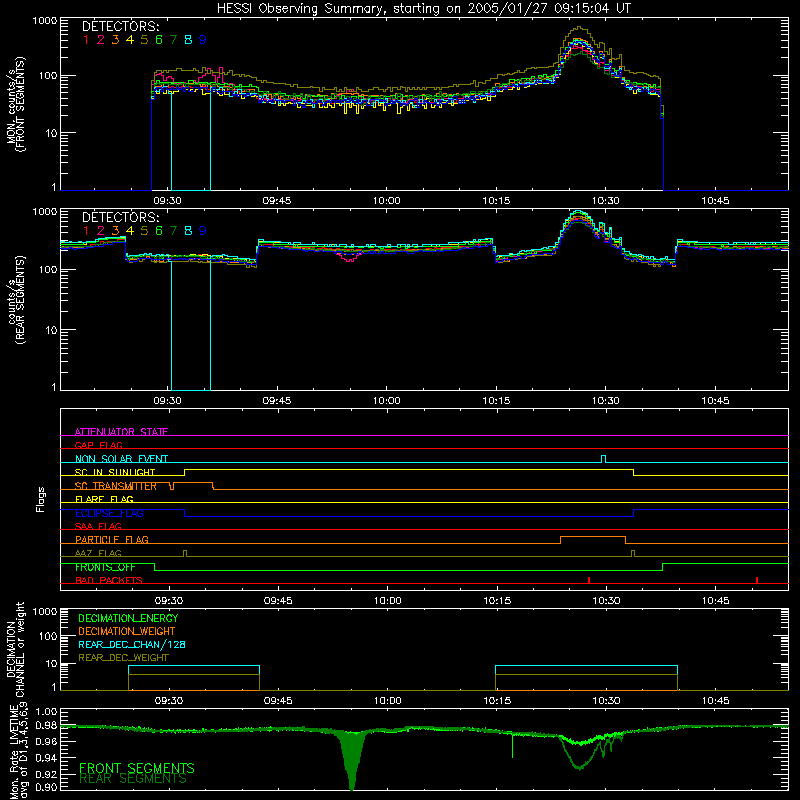This screenshot has width=800, height=800.
Task: Click yellow detector 4 in the front segments legend
Action: pyautogui.click(x=130, y=40)
